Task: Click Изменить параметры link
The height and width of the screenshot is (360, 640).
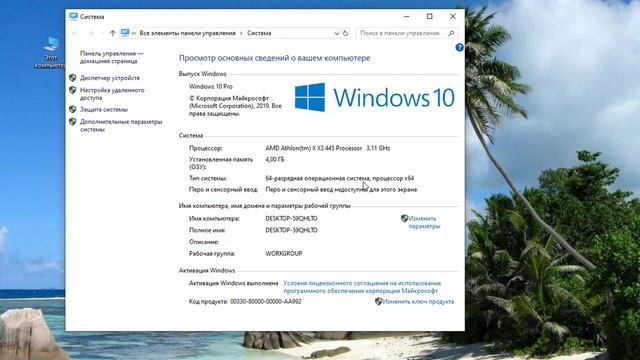Action: [x=424, y=222]
